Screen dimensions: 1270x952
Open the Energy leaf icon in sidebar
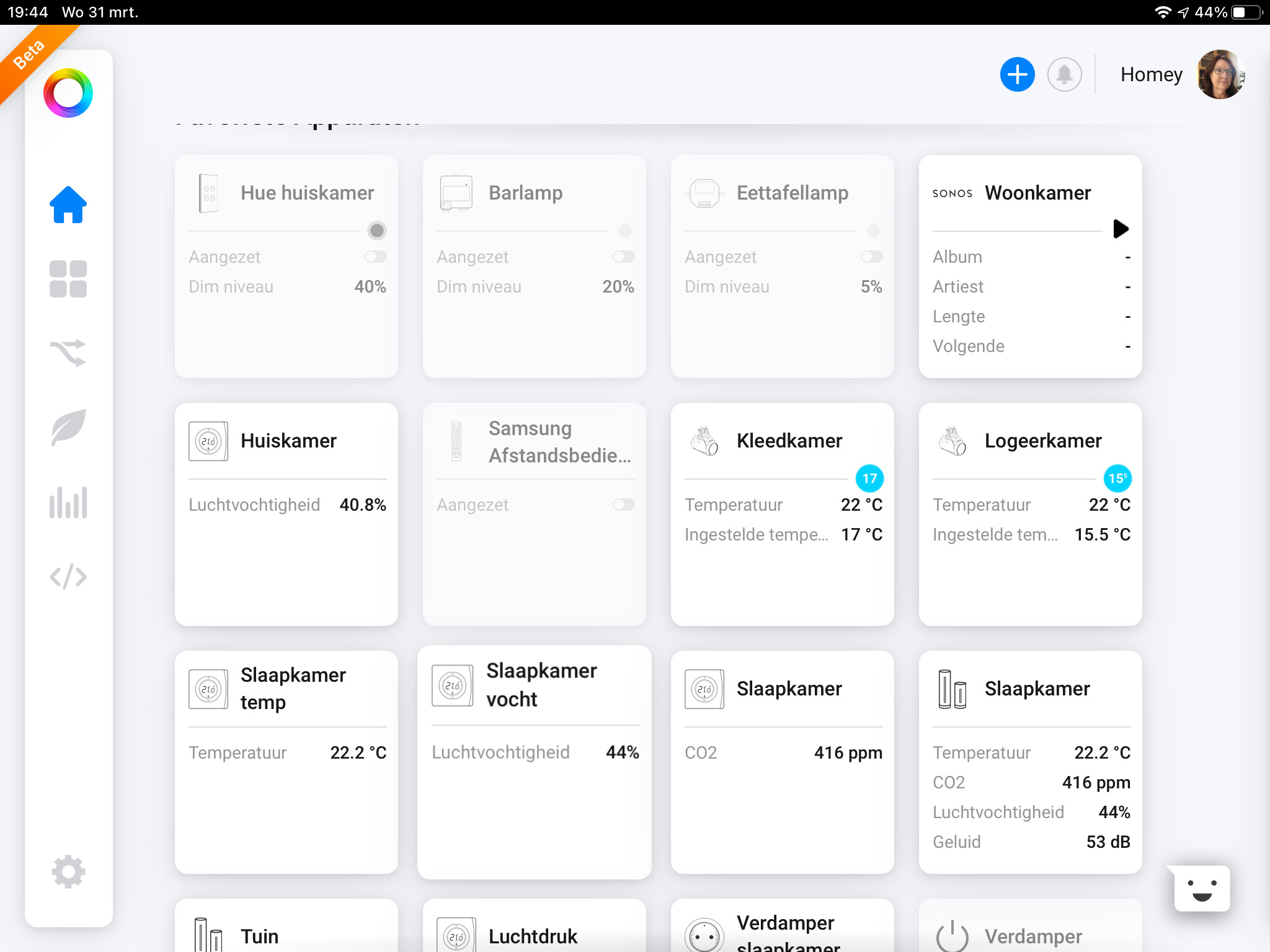68,428
